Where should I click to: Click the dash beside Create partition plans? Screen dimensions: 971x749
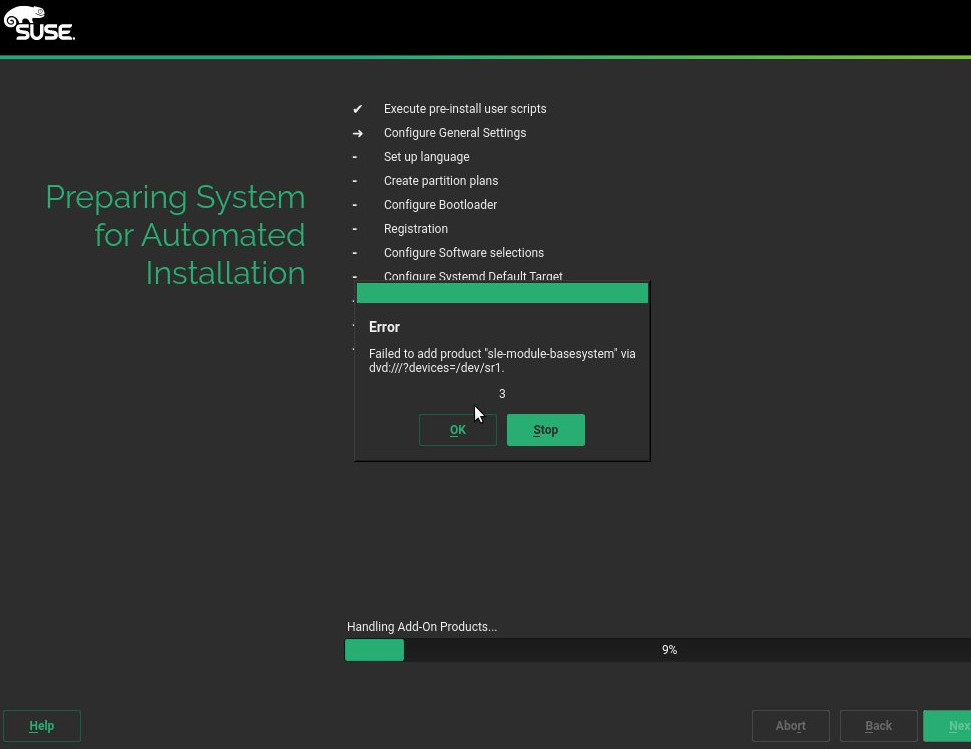point(354,181)
